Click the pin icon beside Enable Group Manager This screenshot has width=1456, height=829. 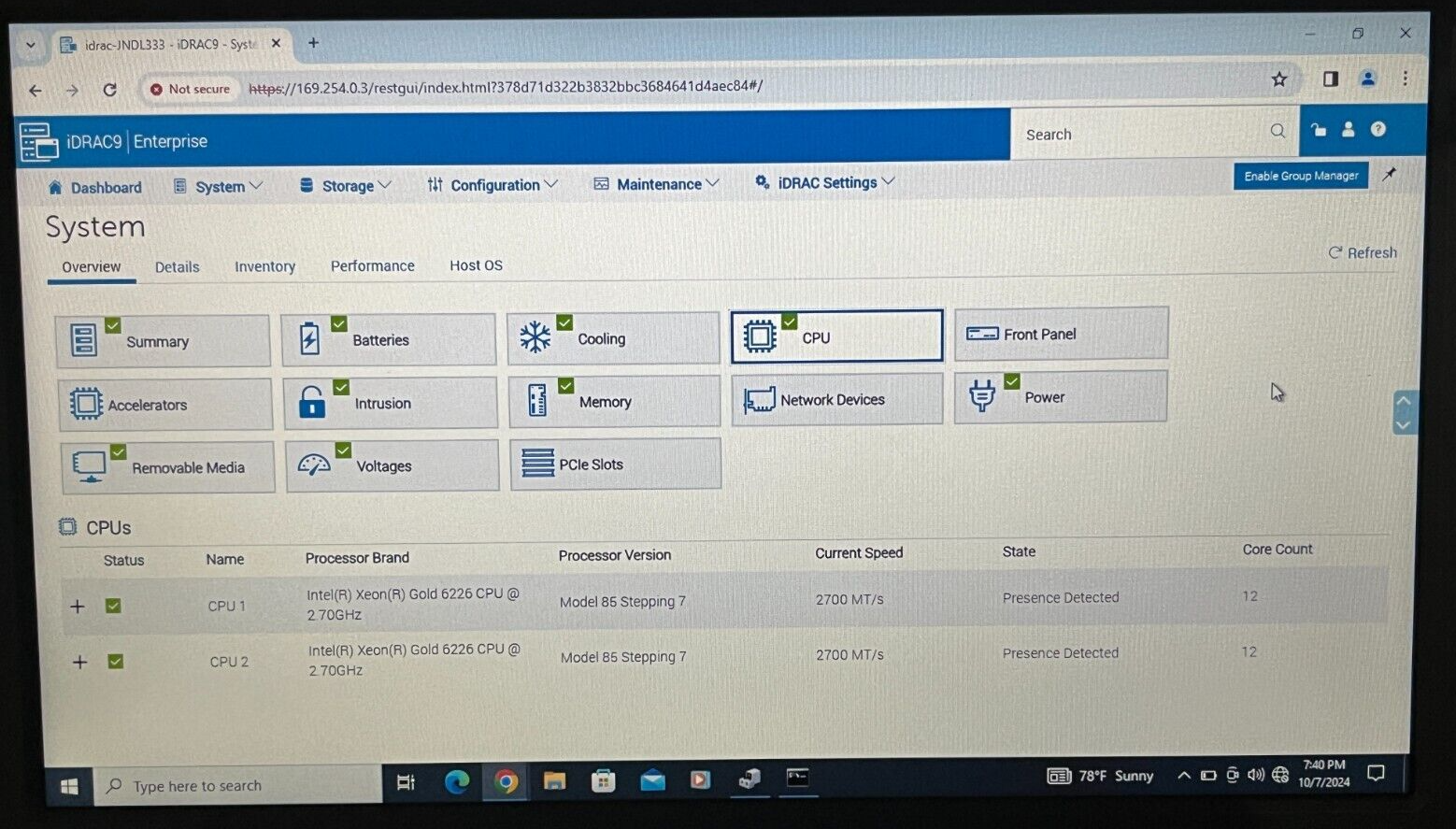(1390, 174)
